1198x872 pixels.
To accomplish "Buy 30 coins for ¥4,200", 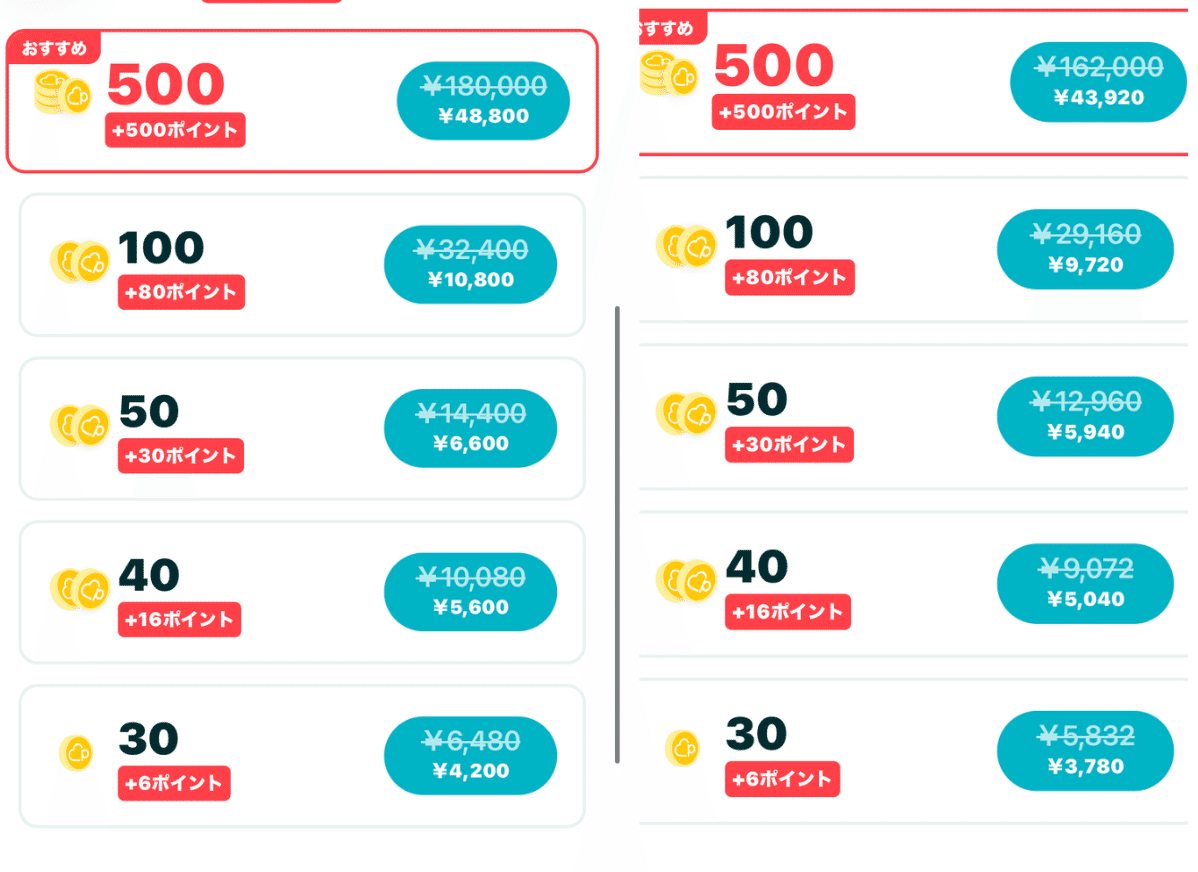I will coord(471,755).
